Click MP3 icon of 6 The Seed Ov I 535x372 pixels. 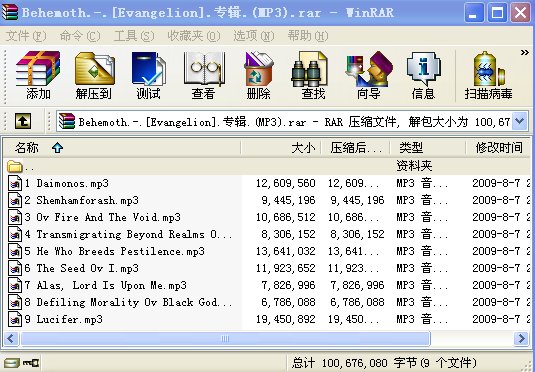[15, 268]
